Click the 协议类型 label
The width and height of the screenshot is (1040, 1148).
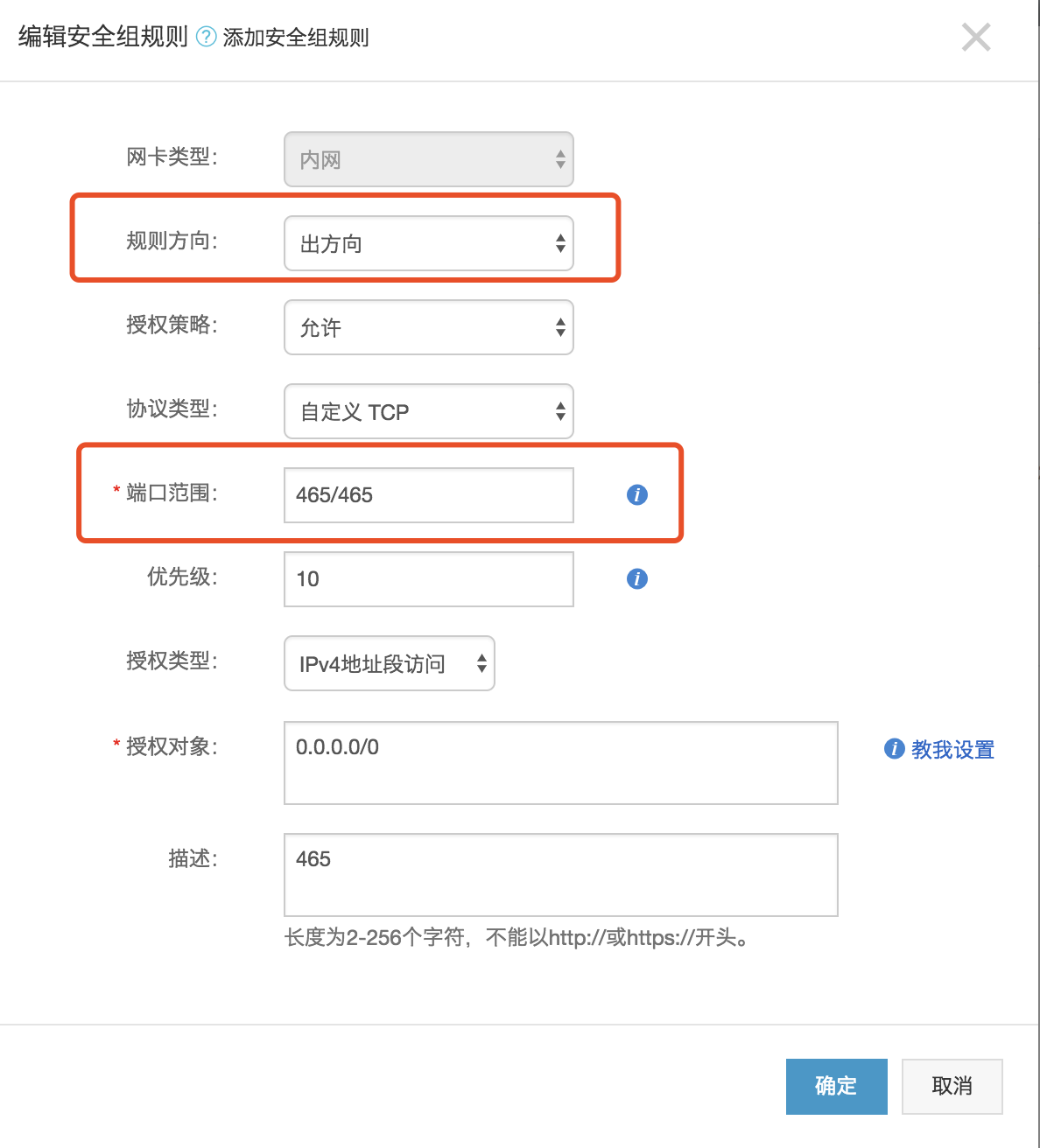(x=172, y=409)
